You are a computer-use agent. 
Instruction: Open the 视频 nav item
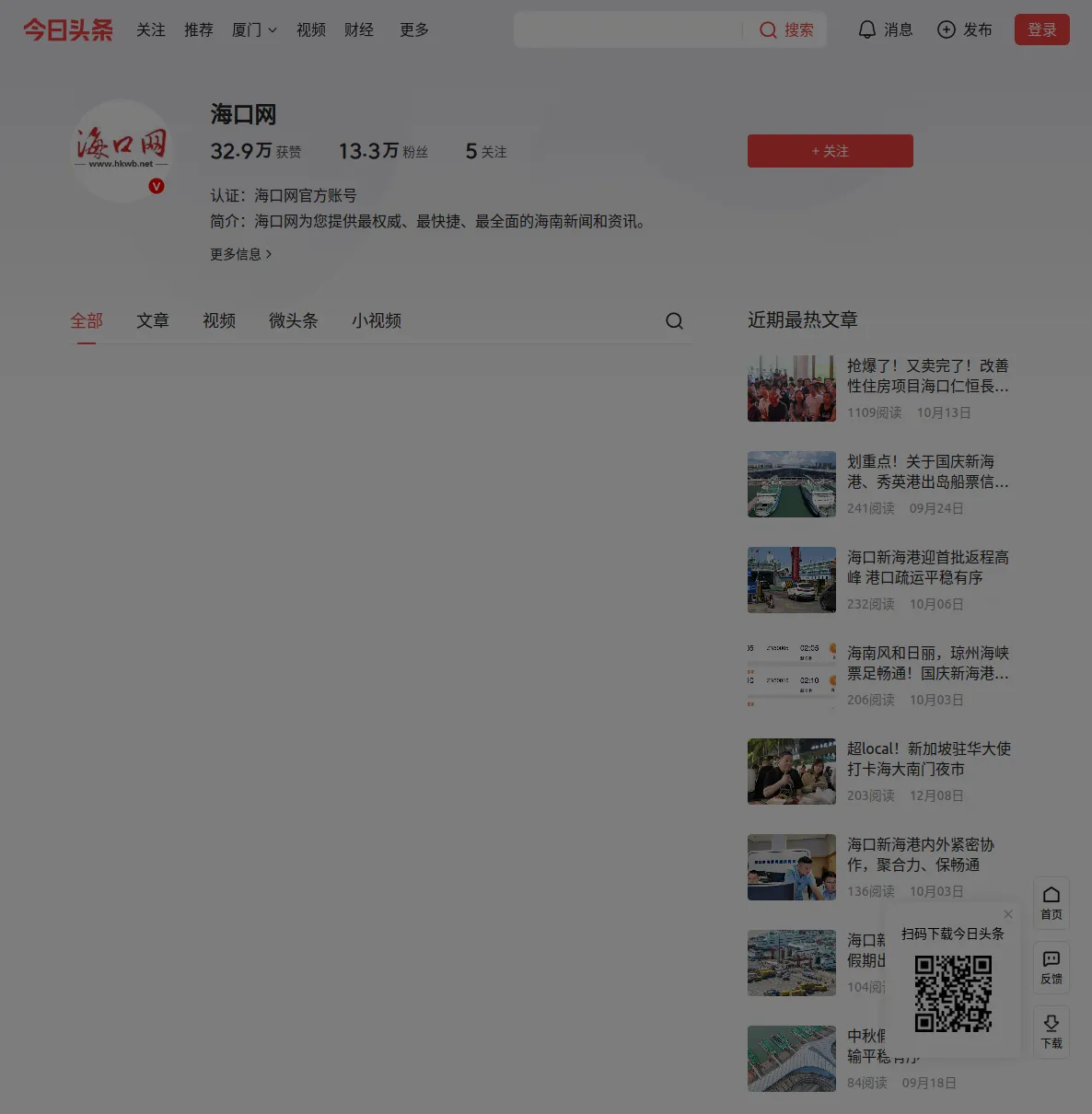[x=311, y=30]
